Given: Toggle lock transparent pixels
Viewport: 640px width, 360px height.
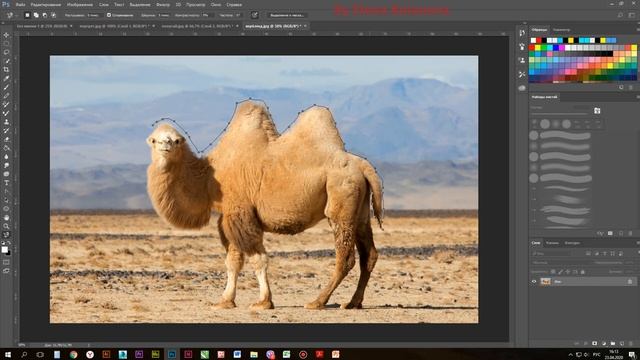Looking at the screenshot, I should [x=553, y=272].
